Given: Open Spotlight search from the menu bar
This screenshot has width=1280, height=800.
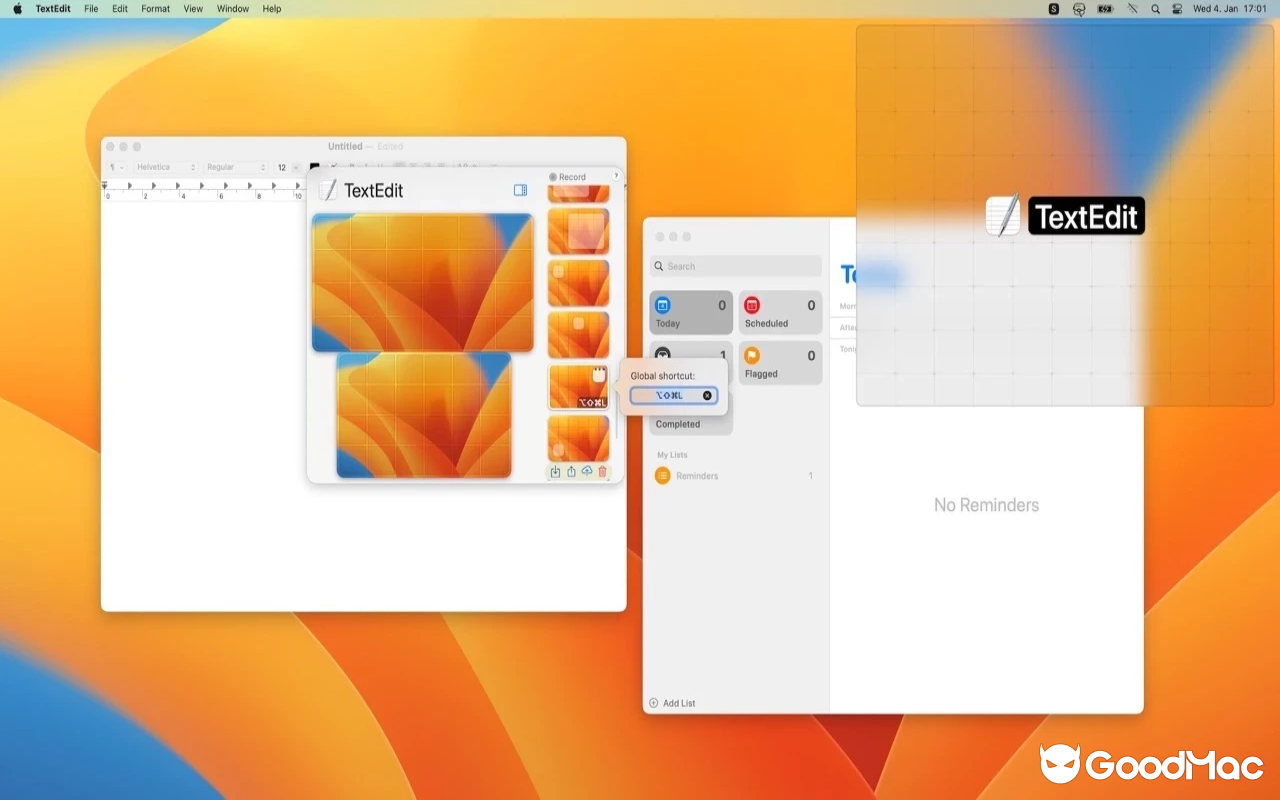Looking at the screenshot, I should [x=1153, y=9].
